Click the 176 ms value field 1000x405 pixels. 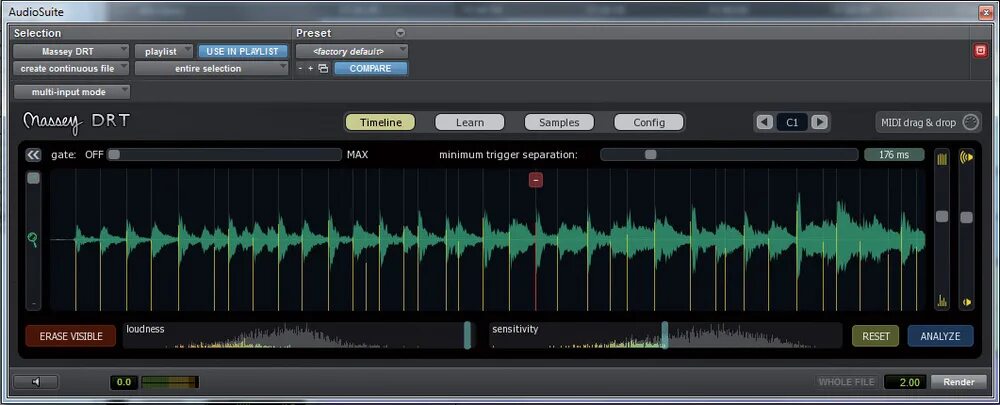[x=894, y=154]
